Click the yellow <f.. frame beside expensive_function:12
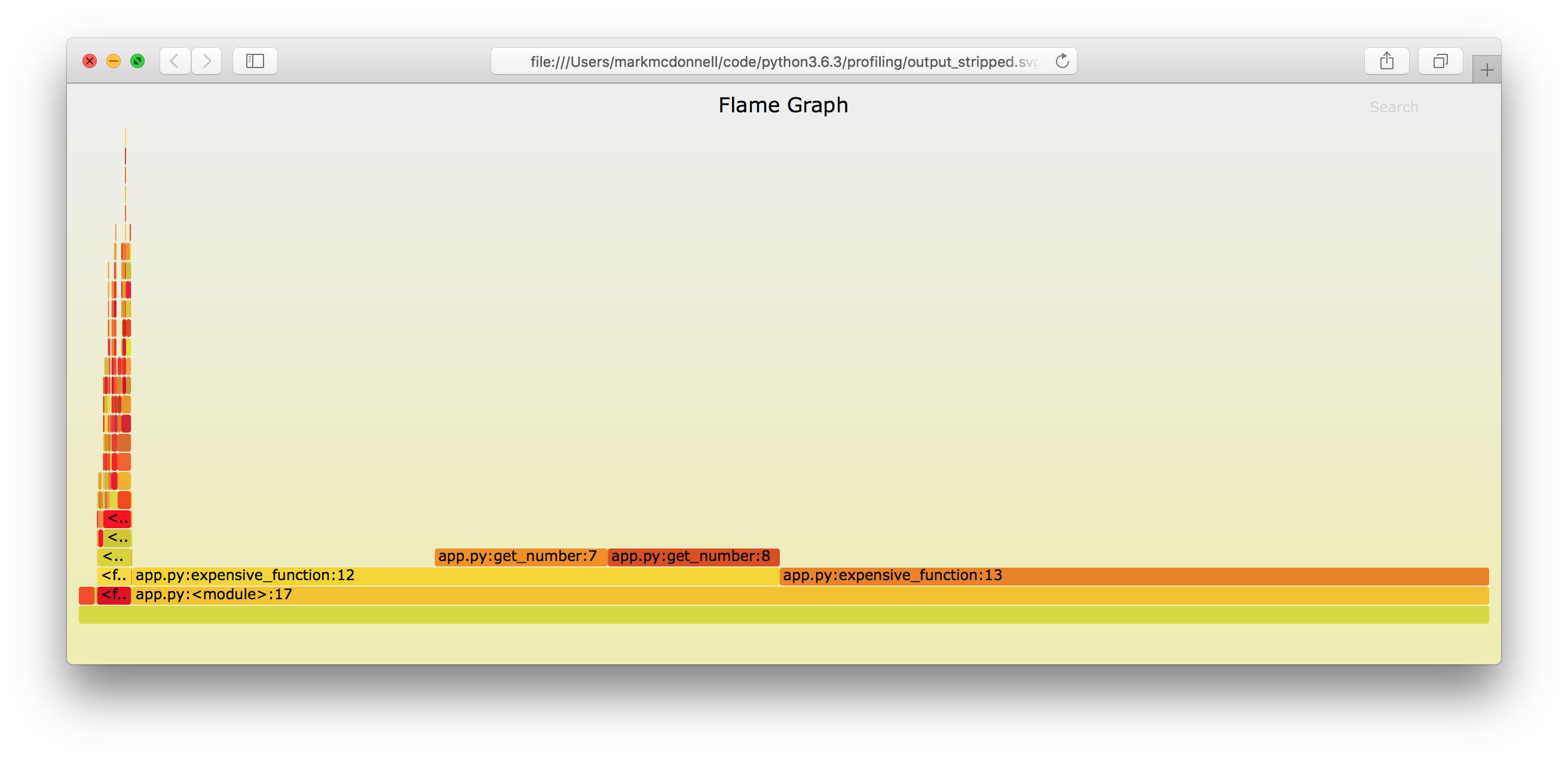 coord(115,575)
